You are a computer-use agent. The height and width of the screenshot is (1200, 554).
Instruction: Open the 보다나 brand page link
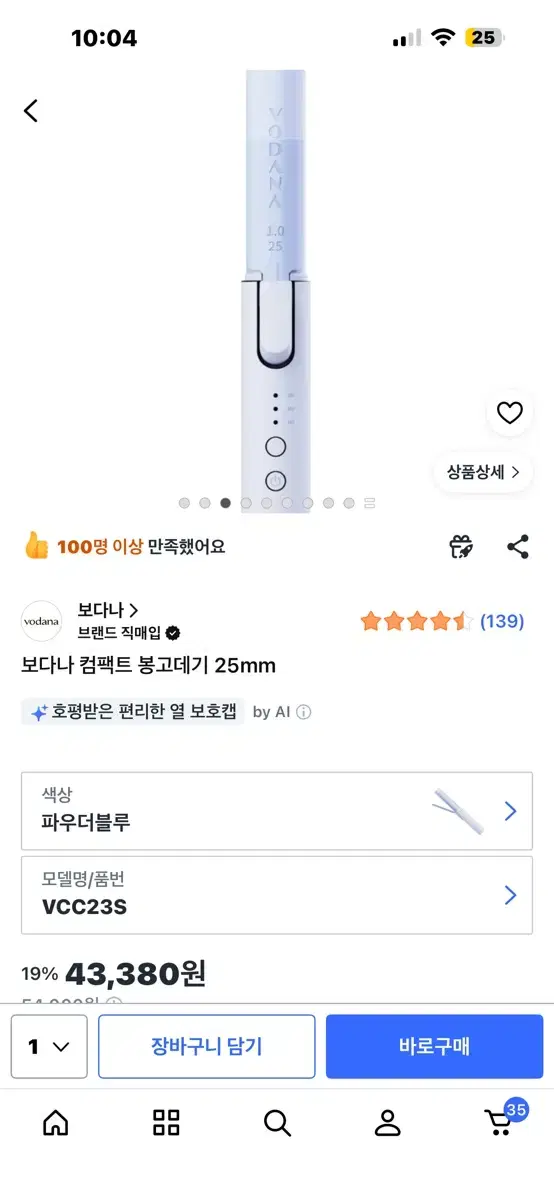pyautogui.click(x=108, y=609)
